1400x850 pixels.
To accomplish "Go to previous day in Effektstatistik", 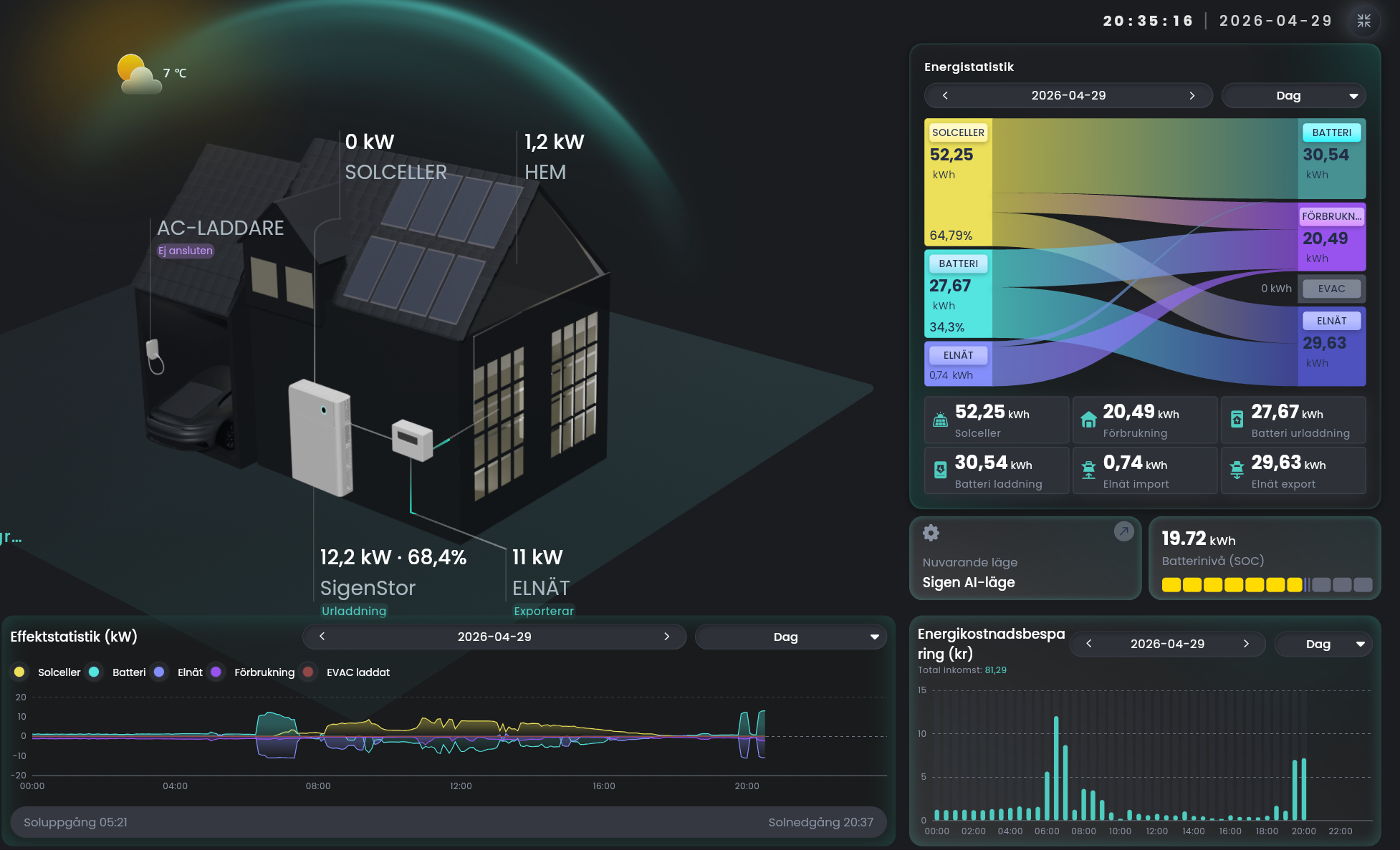I will tap(322, 637).
